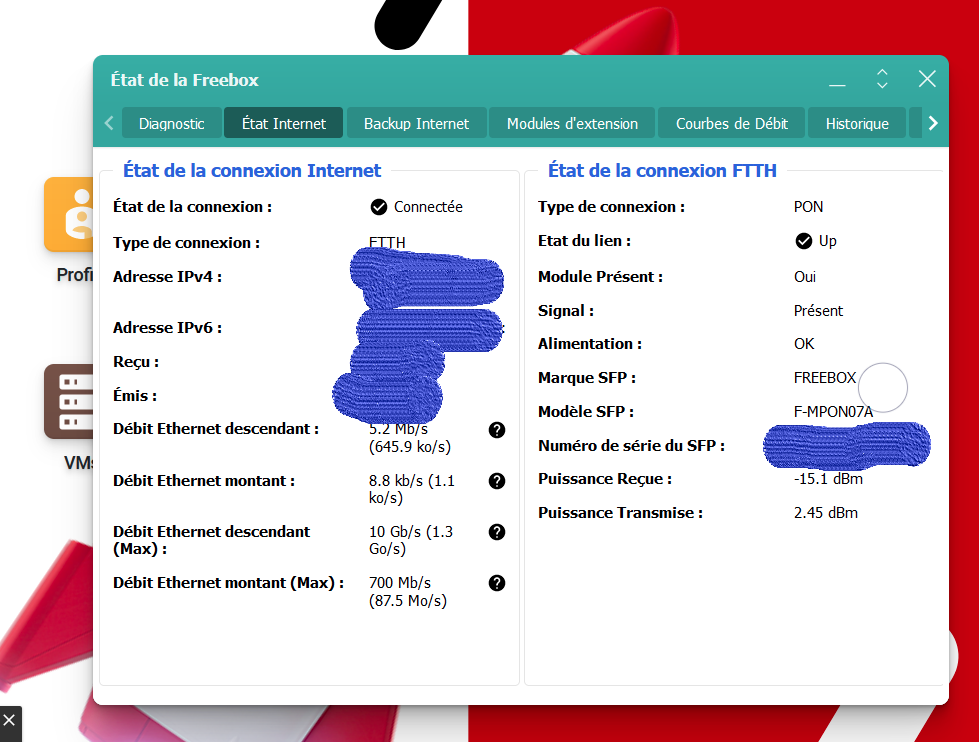979x742 pixels.
Task: Switch to the État Internet tab
Action: [284, 124]
